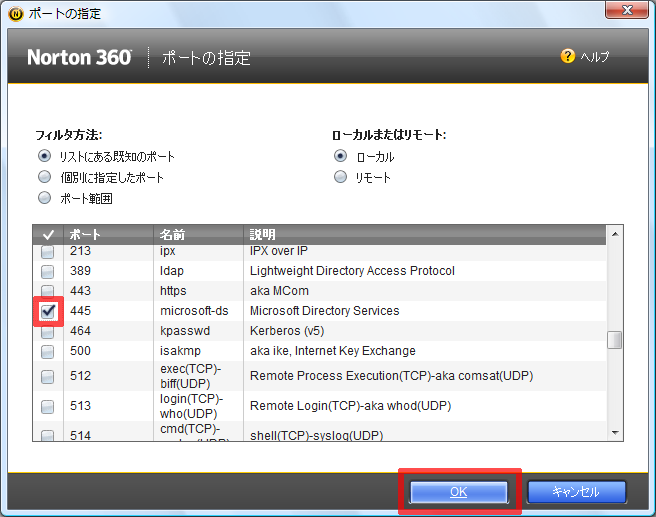Select 個別に指定したポート filter option
The image size is (656, 517).
pos(44,177)
